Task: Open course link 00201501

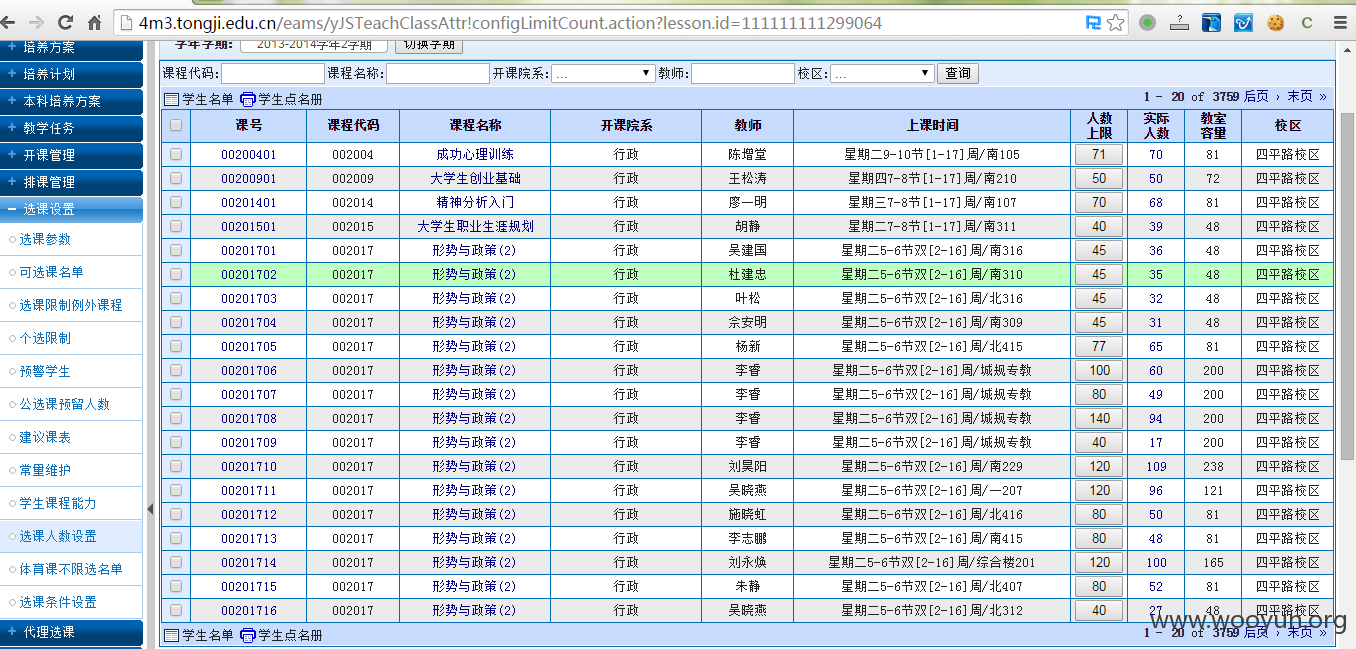Action: point(248,226)
